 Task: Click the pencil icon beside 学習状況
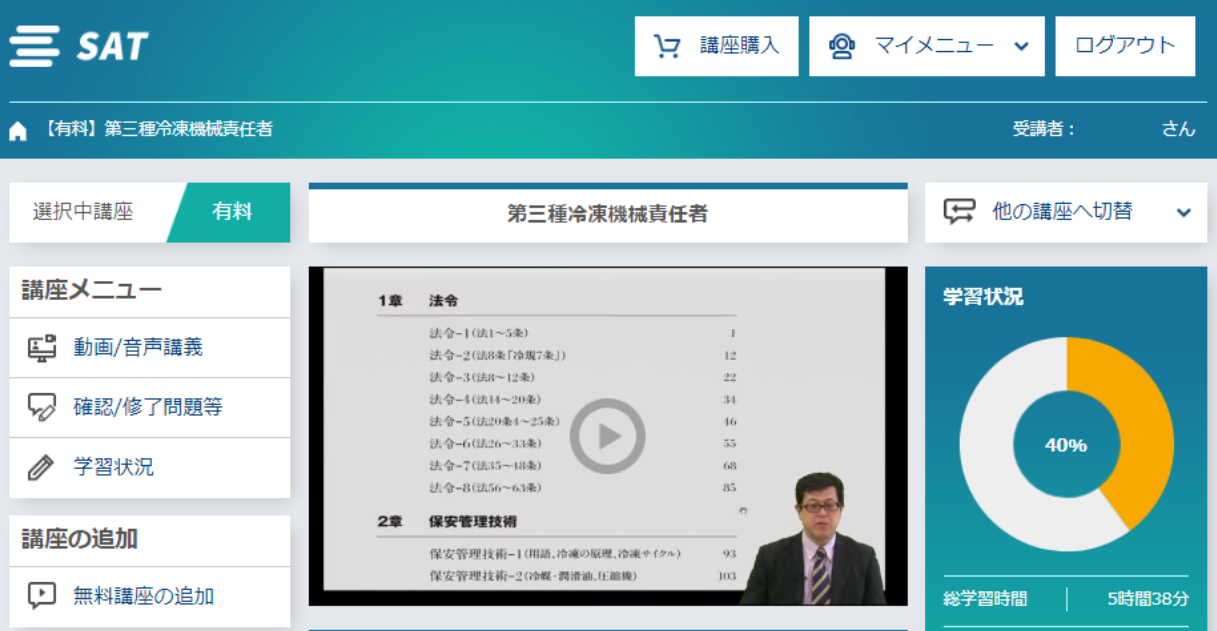[41, 467]
